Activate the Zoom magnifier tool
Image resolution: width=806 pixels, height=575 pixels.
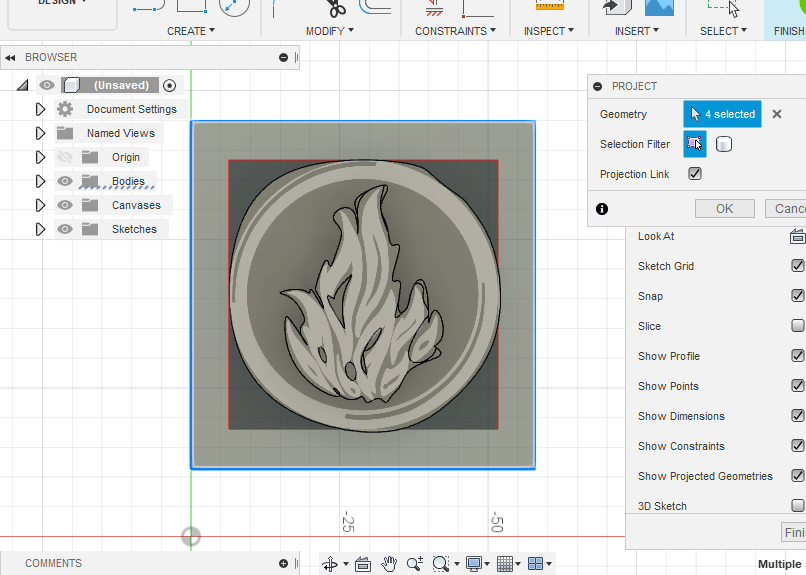415,564
